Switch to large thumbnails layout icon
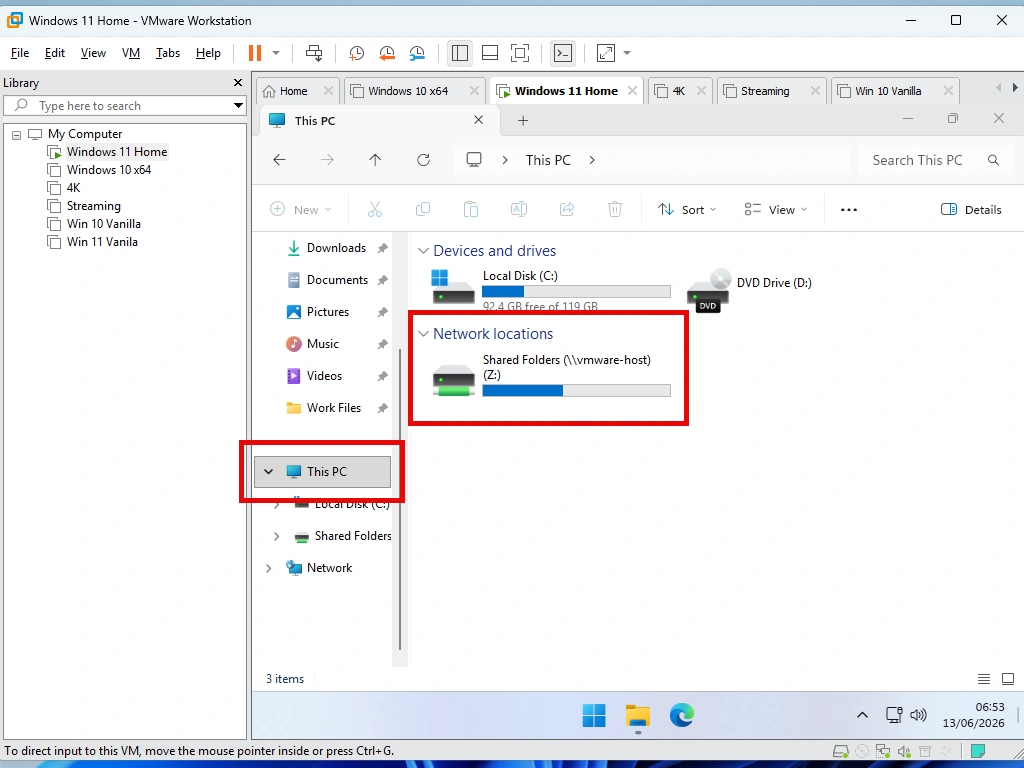This screenshot has width=1024, height=768. [x=1008, y=679]
